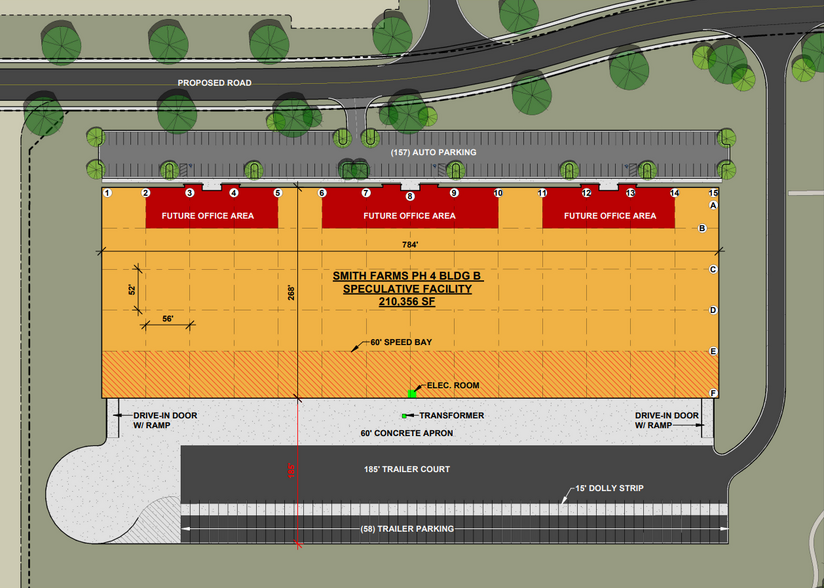Click the red 185' dimension text
This screenshot has height=588, width=824.
point(292,470)
